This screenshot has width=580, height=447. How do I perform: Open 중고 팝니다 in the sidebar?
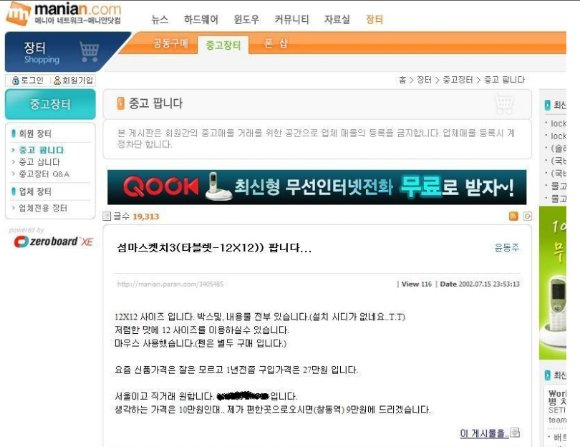(41, 150)
